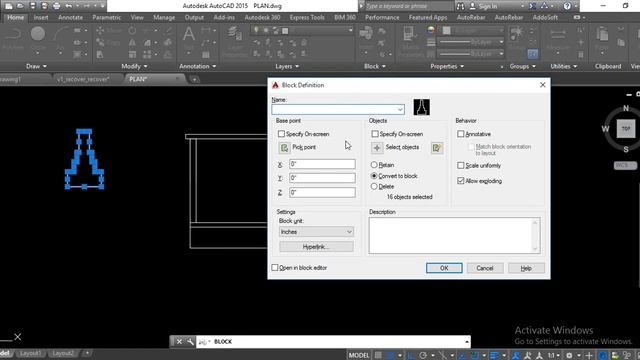
Task: Enable Specify On-screen under Base point
Action: [281, 134]
